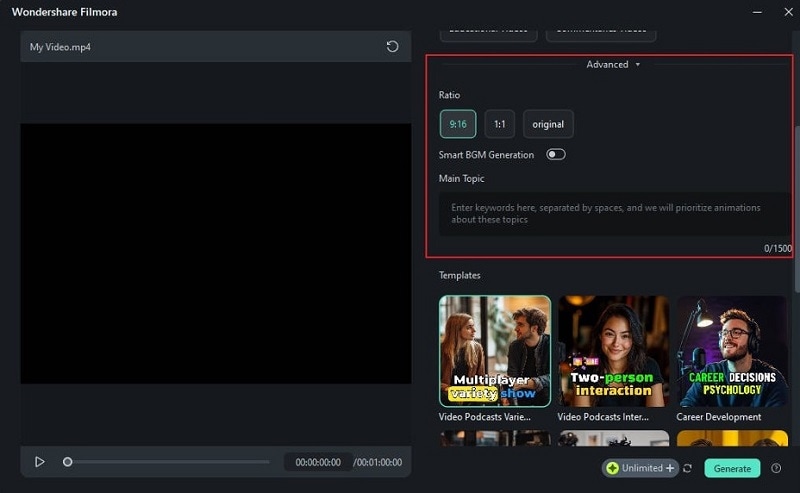Click the green coin icon beside Unlimited
The image size is (800, 493).
click(x=612, y=468)
